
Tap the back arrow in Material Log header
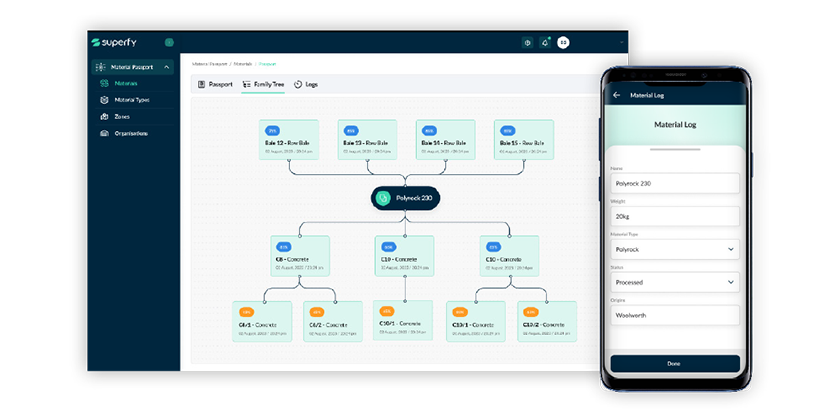point(615,95)
